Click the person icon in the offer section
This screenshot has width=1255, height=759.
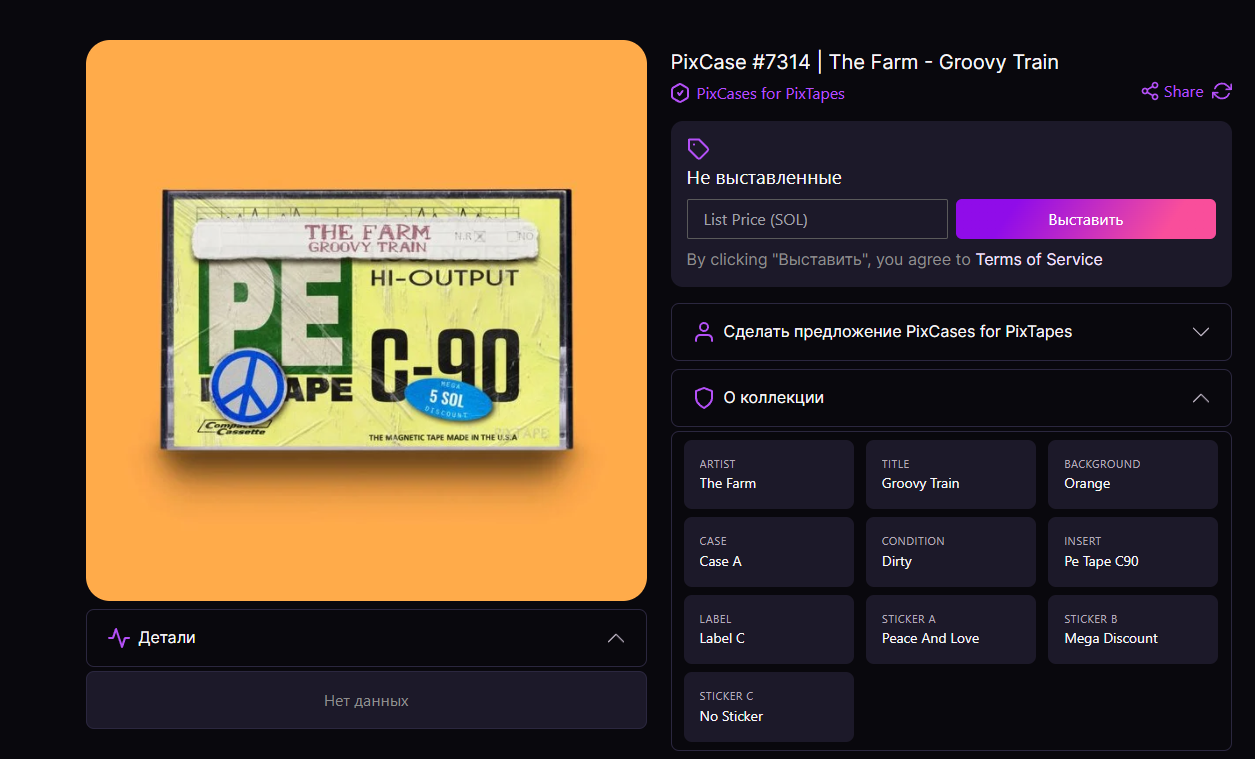(x=704, y=332)
